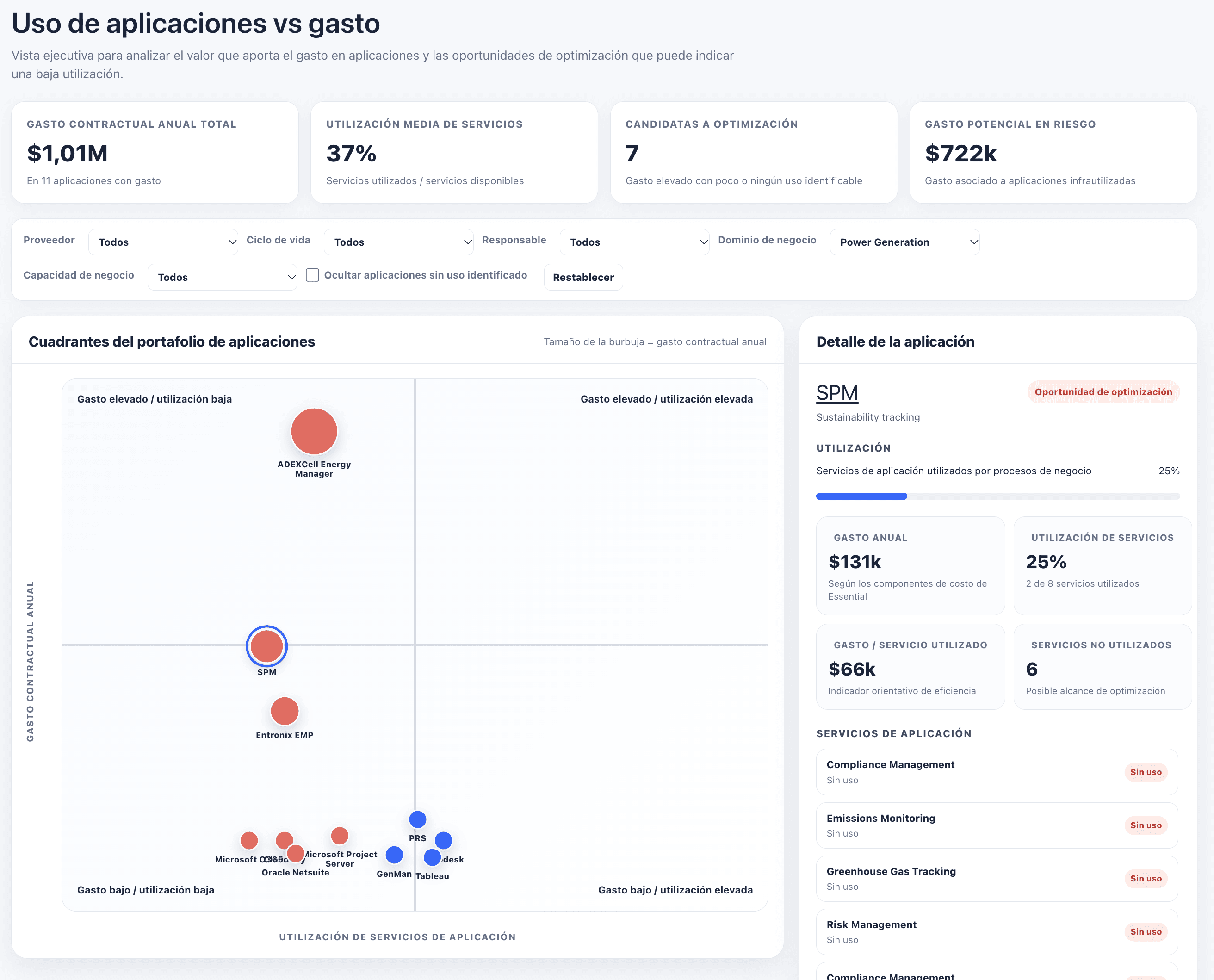
Task: Open the Capacidad de negocio dropdown
Action: click(x=223, y=277)
